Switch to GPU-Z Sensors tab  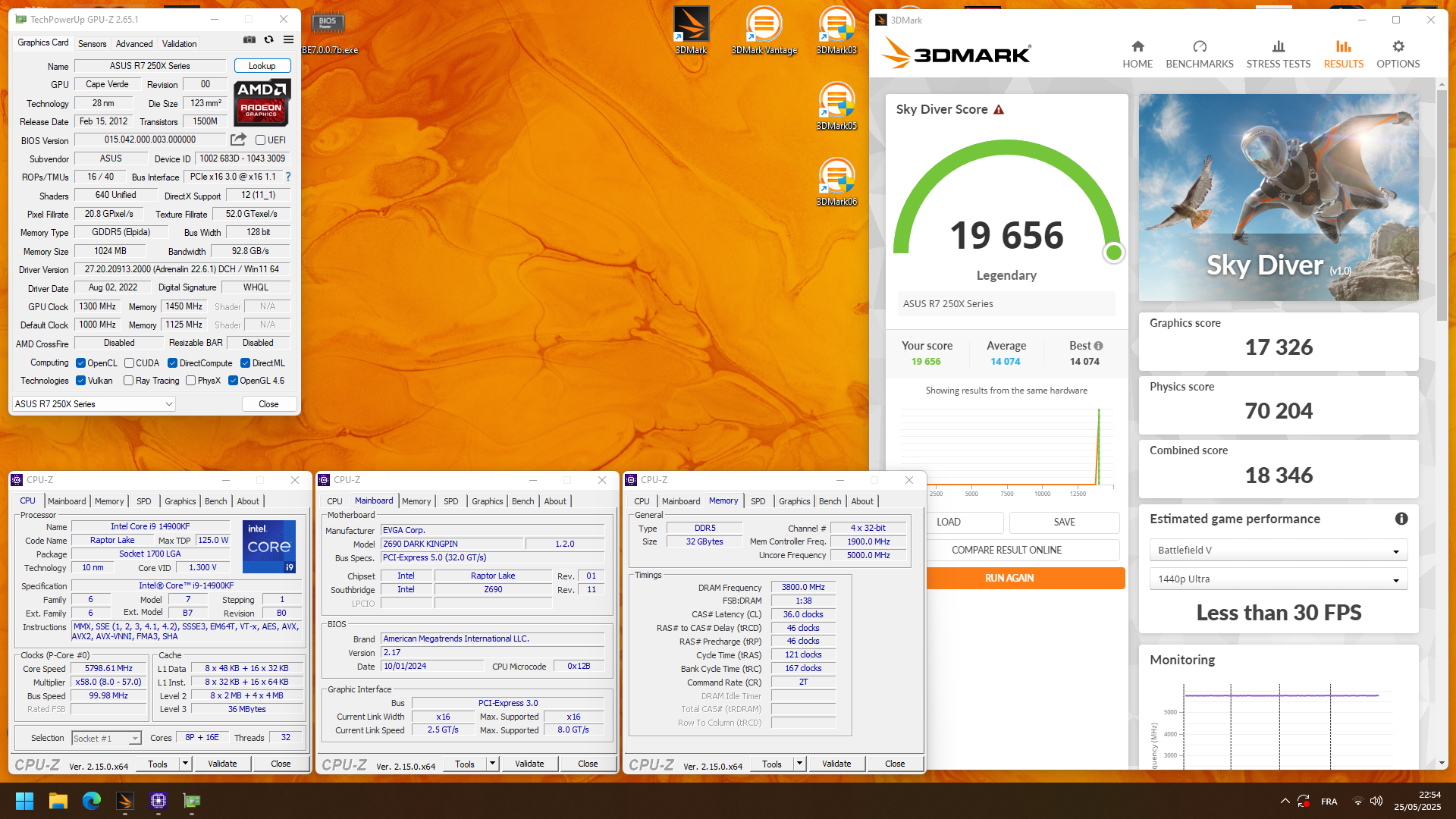[x=92, y=44]
